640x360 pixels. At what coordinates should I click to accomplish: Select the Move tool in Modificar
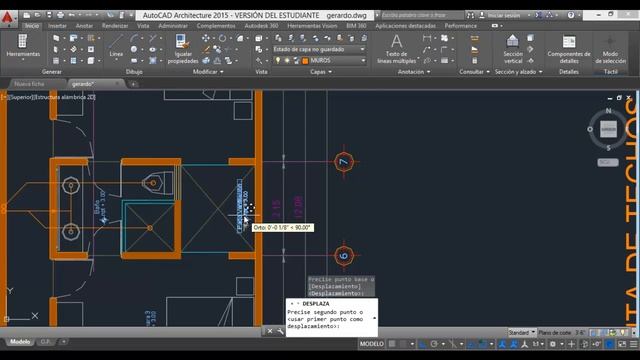click(206, 38)
